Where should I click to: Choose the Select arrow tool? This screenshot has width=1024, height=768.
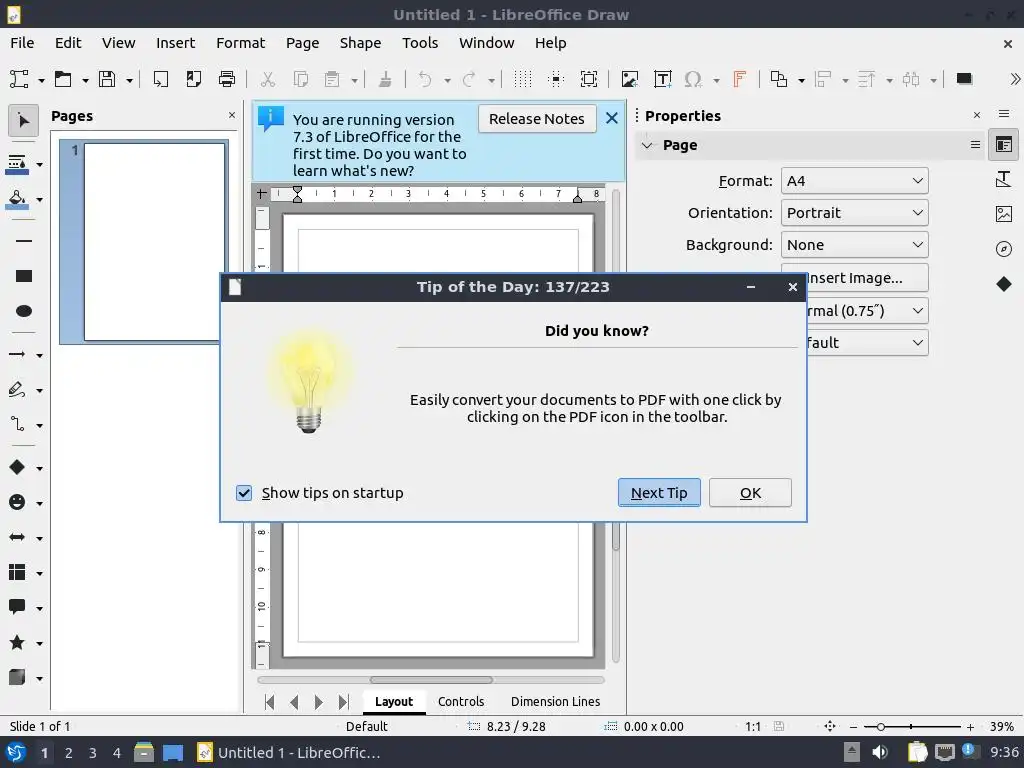pos(24,121)
